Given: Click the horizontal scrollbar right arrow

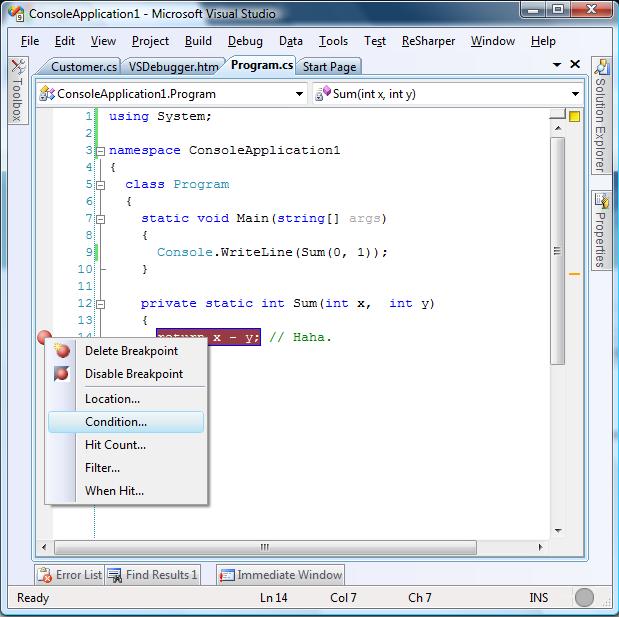Looking at the screenshot, I should [x=540, y=547].
